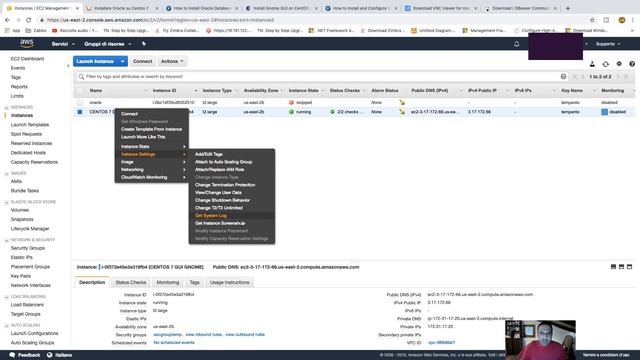640x360 pixels.
Task: Click the Connect toolbar button
Action: coord(142,61)
